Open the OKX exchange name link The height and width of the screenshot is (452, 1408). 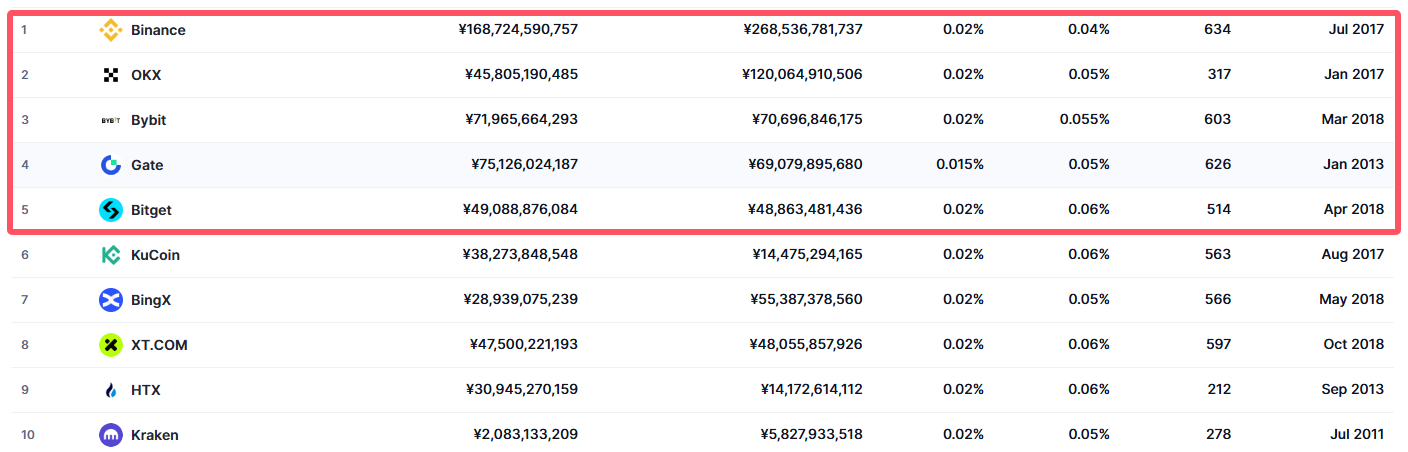(146, 75)
